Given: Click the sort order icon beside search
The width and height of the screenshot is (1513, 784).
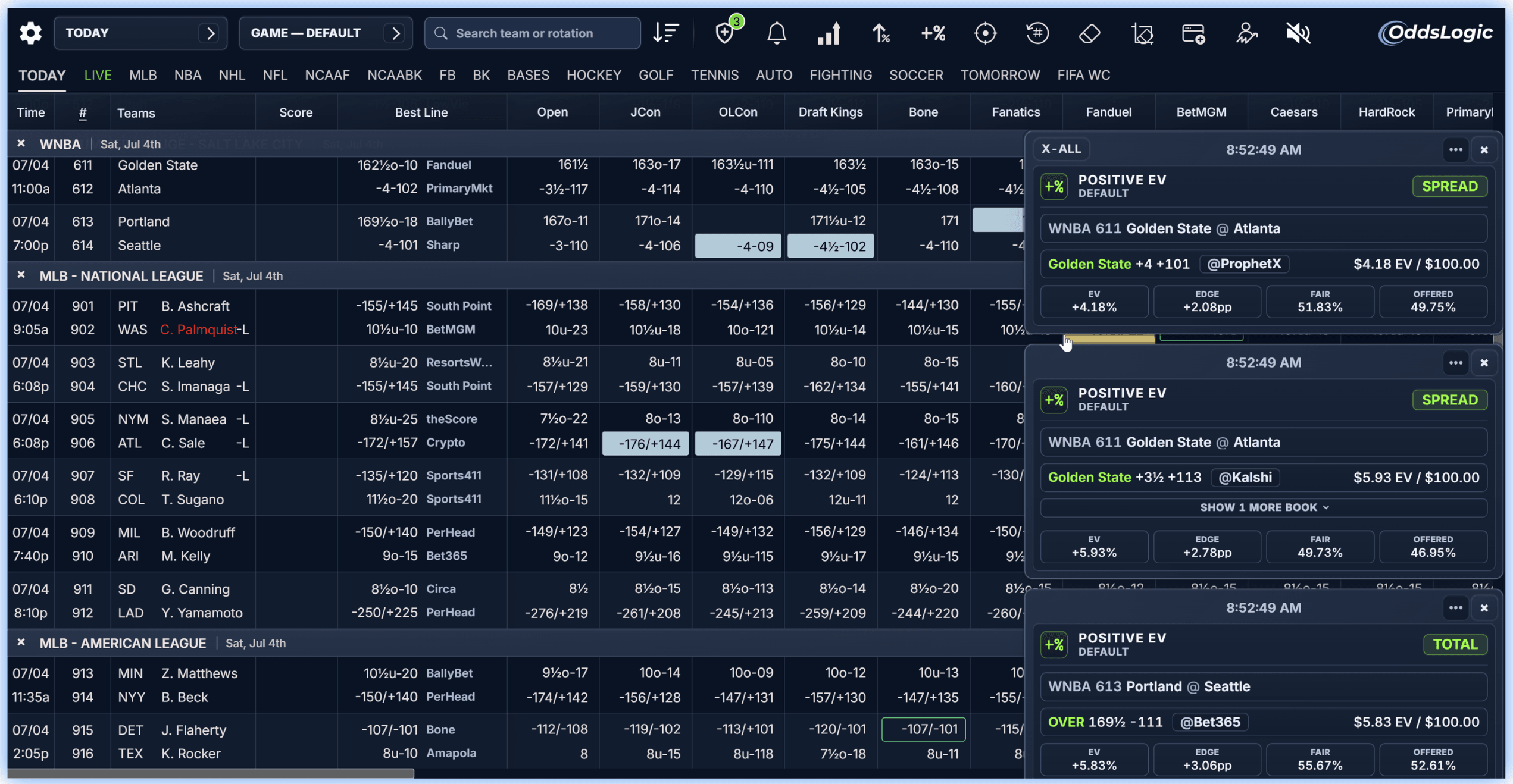Looking at the screenshot, I should click(x=665, y=33).
